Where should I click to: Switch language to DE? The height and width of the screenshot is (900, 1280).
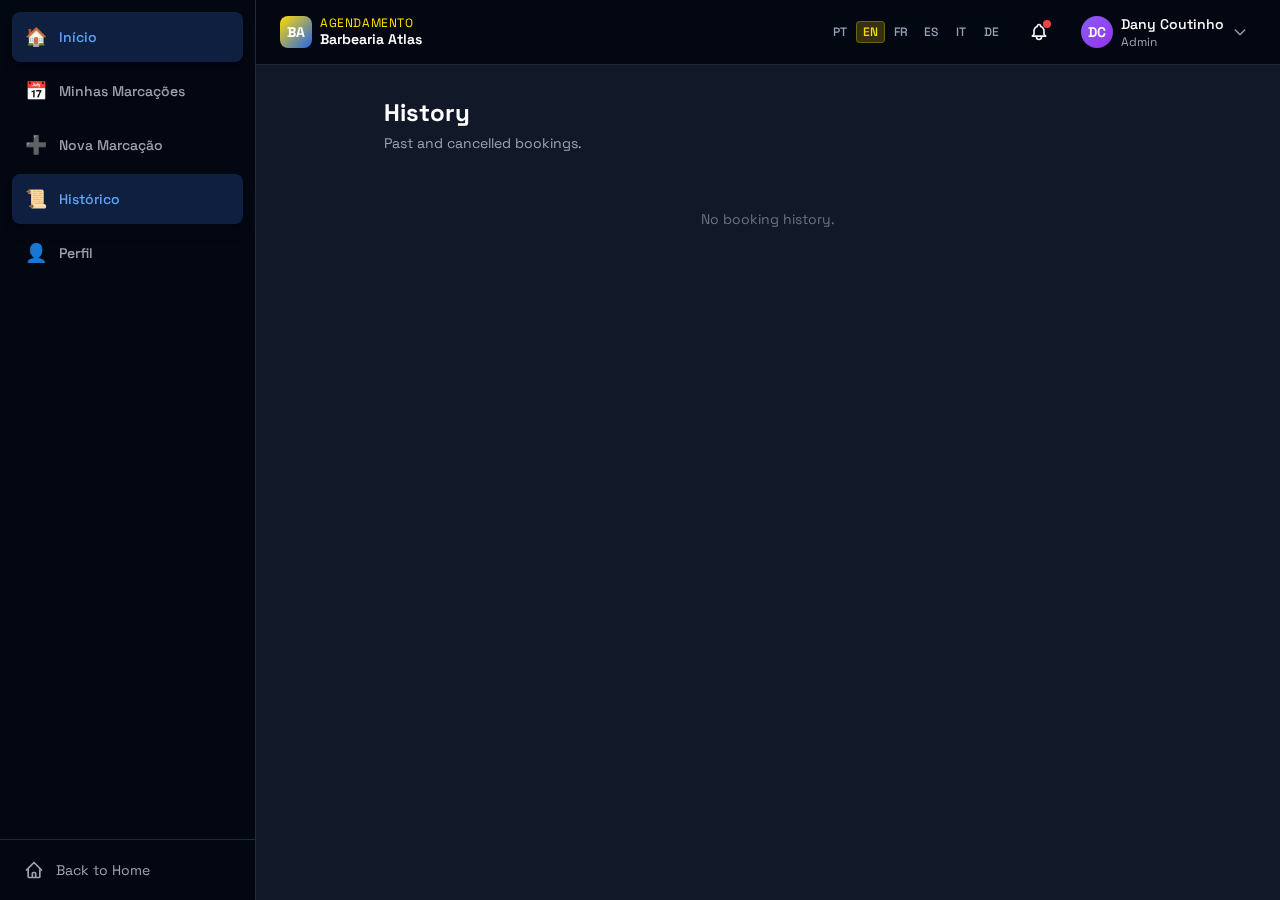991,32
